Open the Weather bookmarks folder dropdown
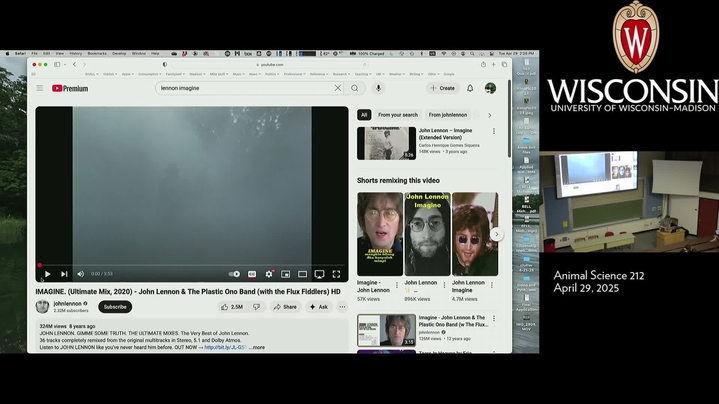This screenshot has width=719, height=404. (397, 74)
